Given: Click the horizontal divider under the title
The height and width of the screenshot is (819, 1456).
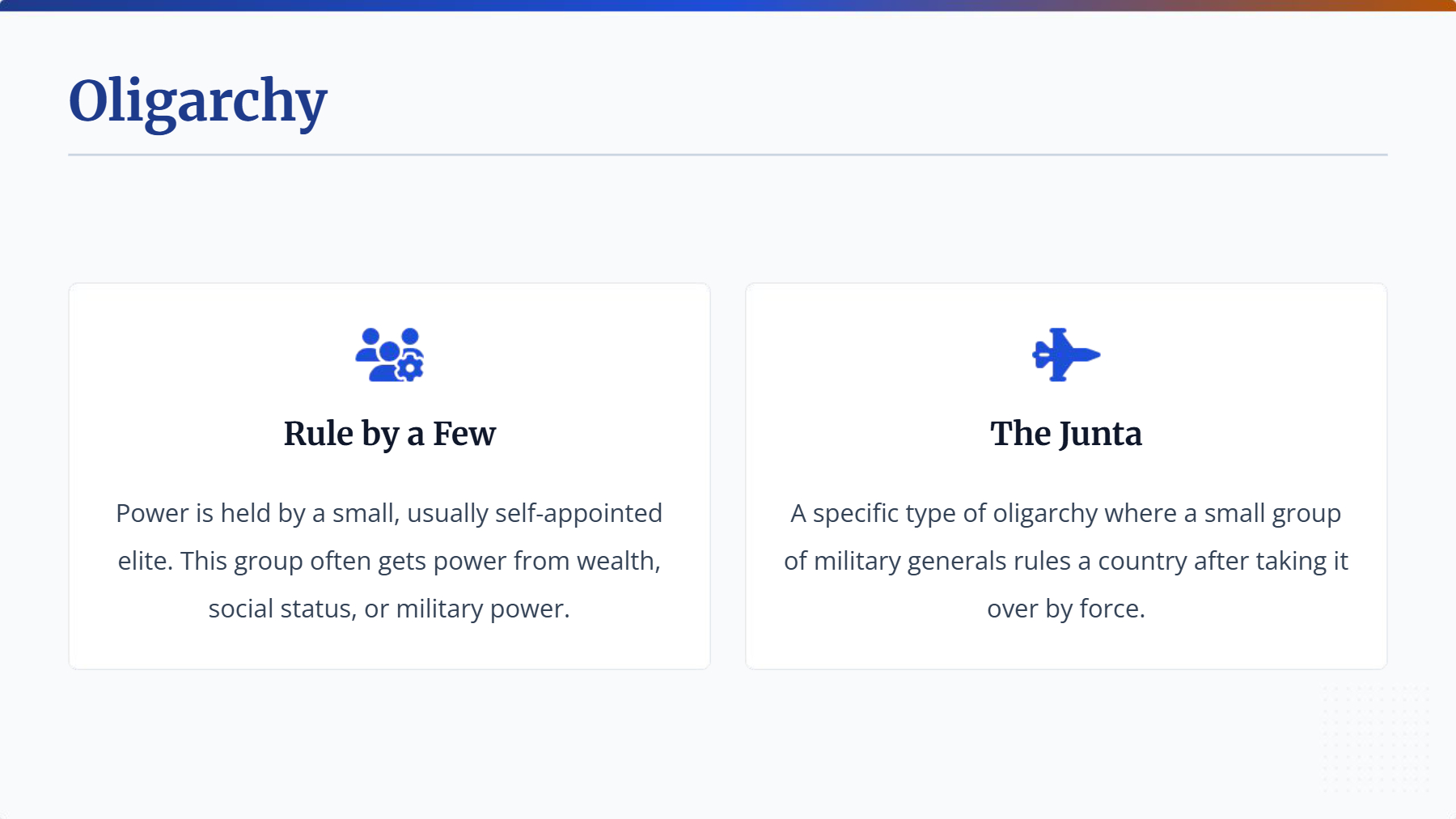Looking at the screenshot, I should [728, 155].
